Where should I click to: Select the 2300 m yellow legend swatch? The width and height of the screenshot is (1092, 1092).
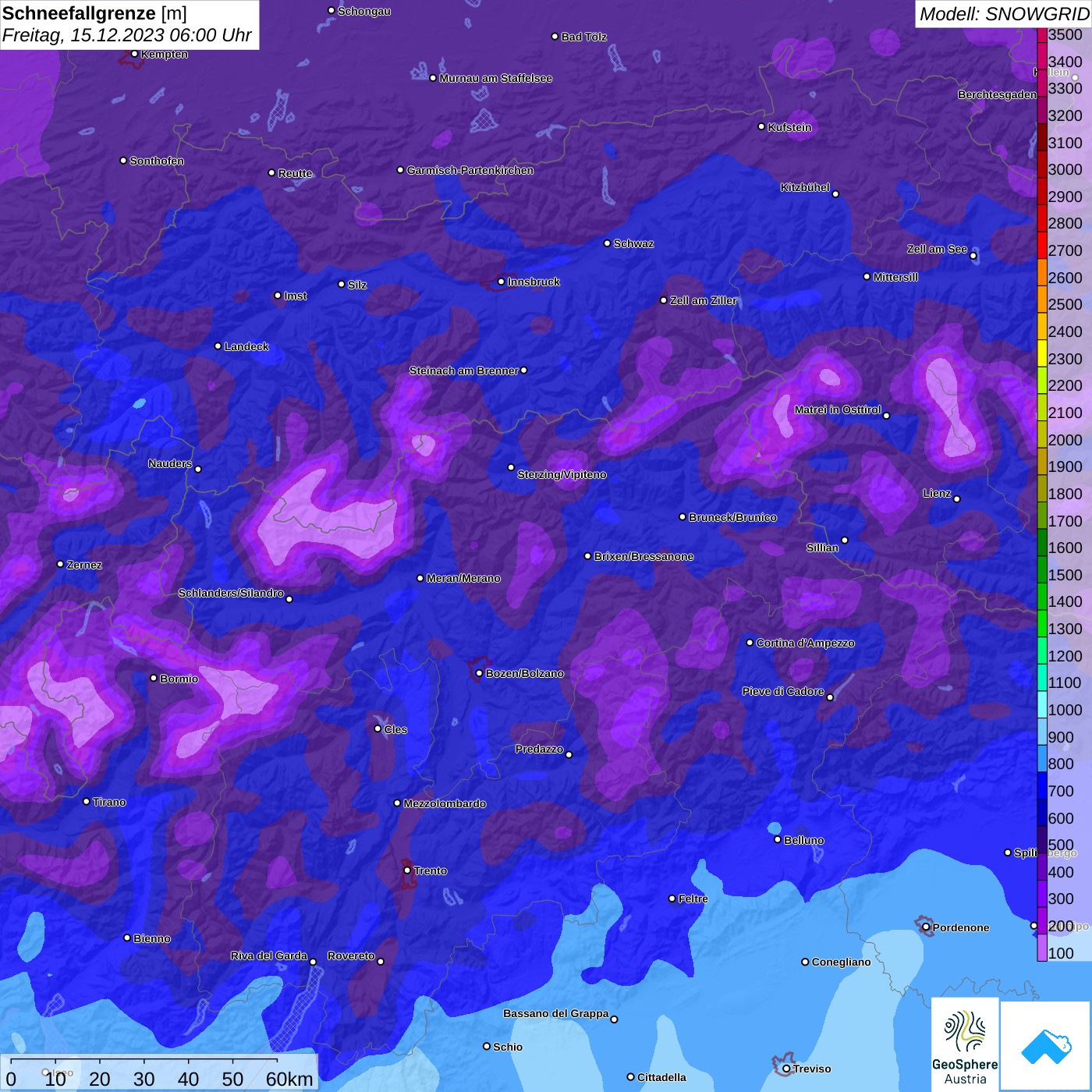tap(1042, 353)
